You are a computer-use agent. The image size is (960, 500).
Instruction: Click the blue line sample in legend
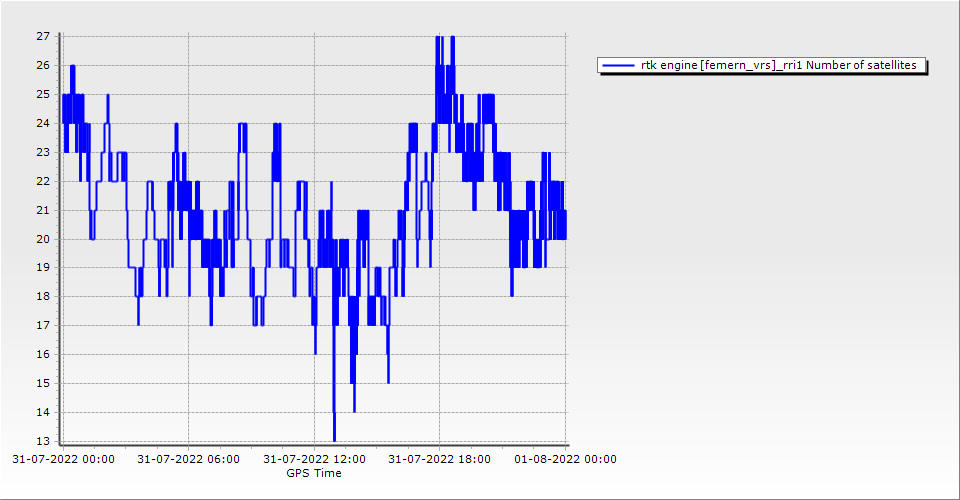pos(619,66)
